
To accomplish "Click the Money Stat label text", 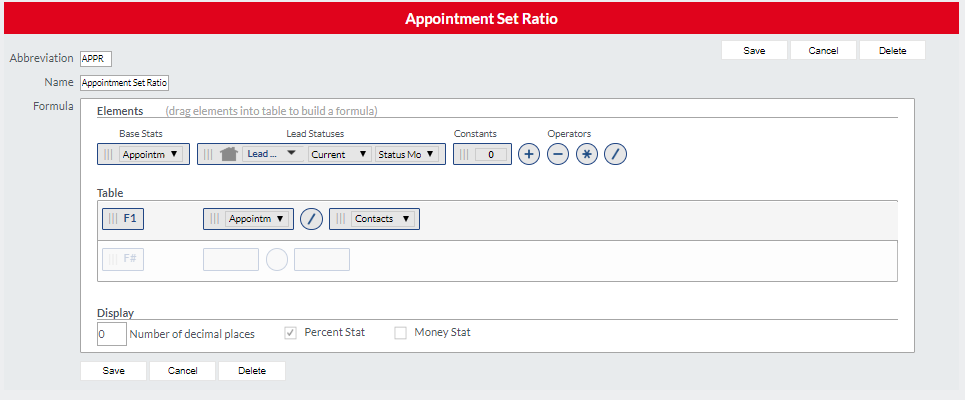I will (x=442, y=332).
